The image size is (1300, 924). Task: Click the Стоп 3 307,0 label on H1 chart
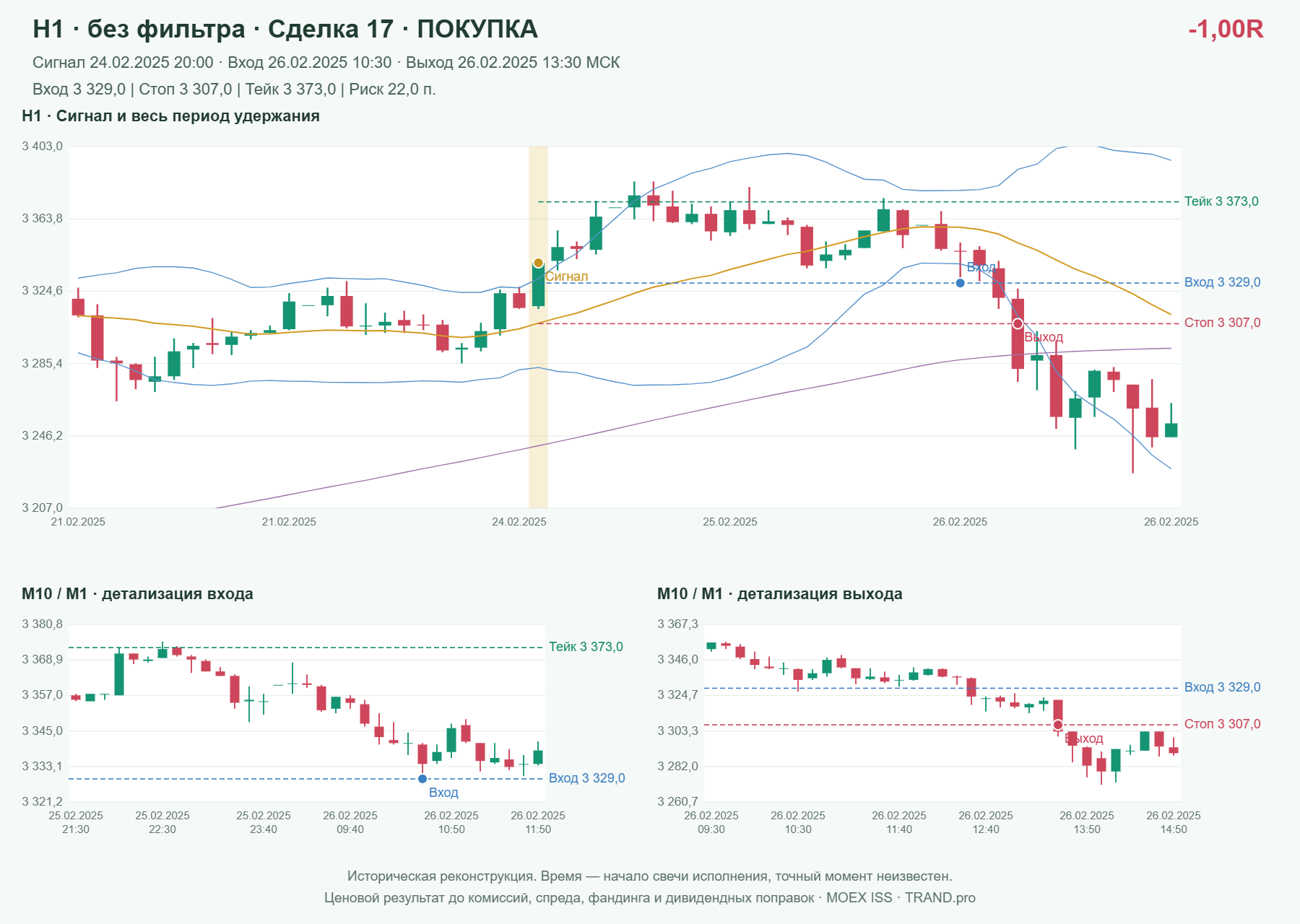(x=1222, y=323)
